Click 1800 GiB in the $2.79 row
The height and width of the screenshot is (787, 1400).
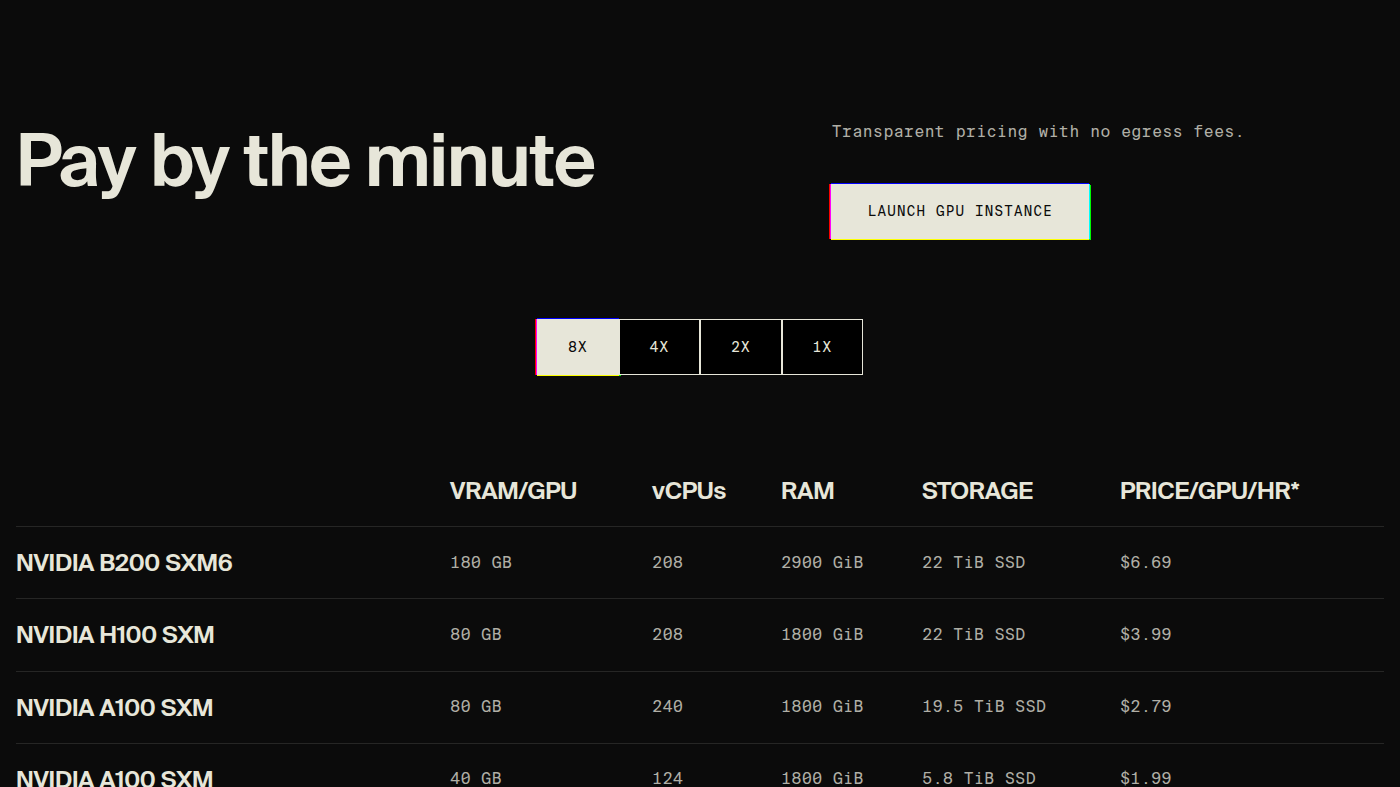point(822,707)
